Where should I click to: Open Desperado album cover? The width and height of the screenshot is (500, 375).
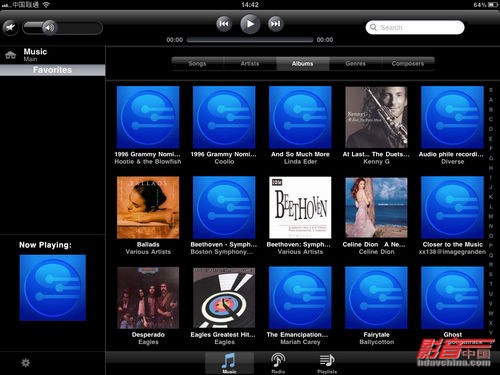[x=148, y=298]
